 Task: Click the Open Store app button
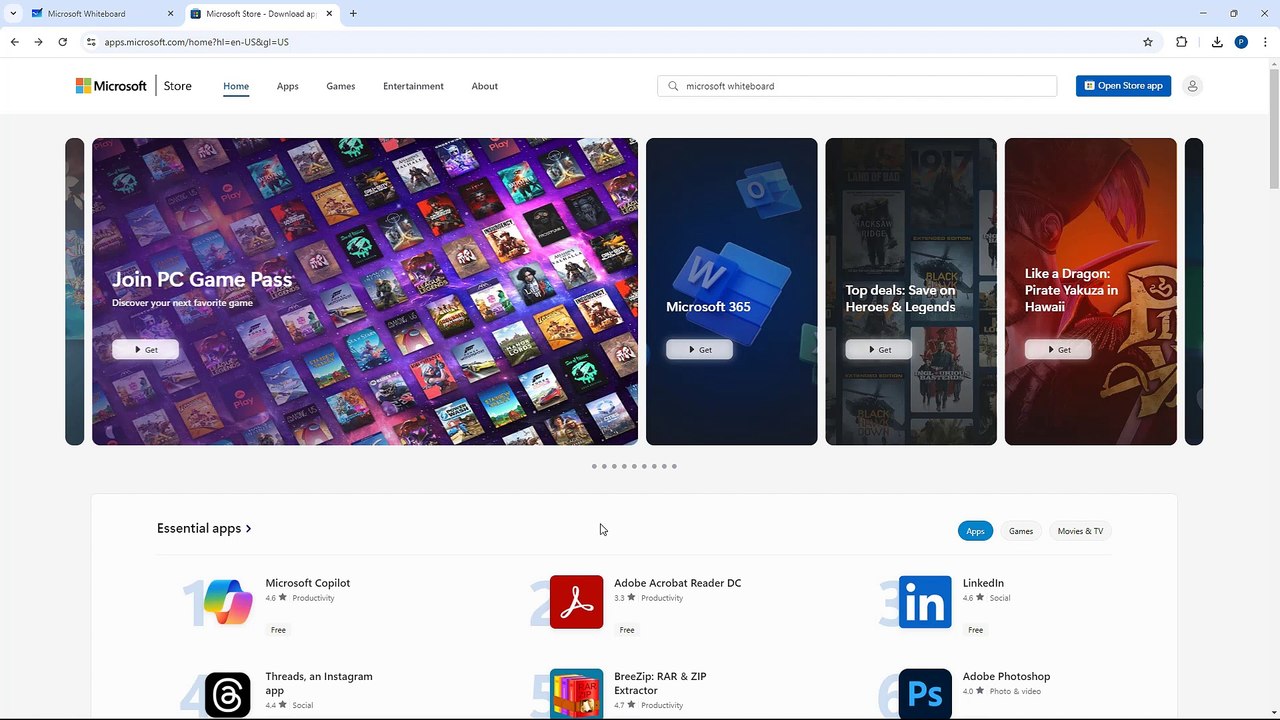pos(1123,86)
